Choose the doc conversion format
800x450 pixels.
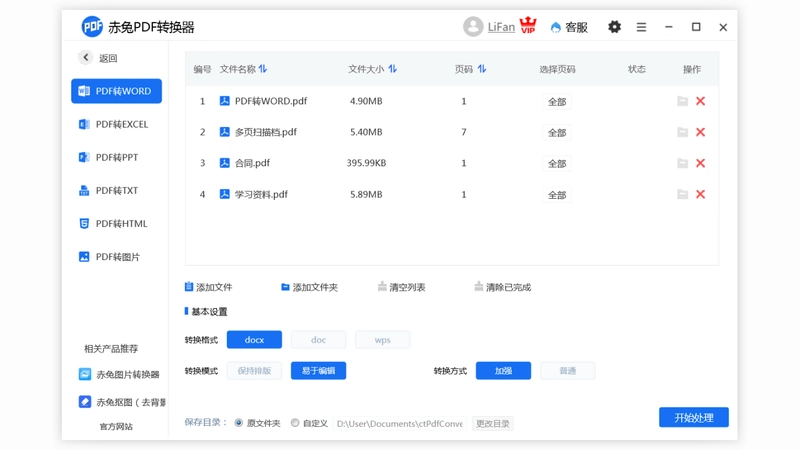tap(318, 340)
